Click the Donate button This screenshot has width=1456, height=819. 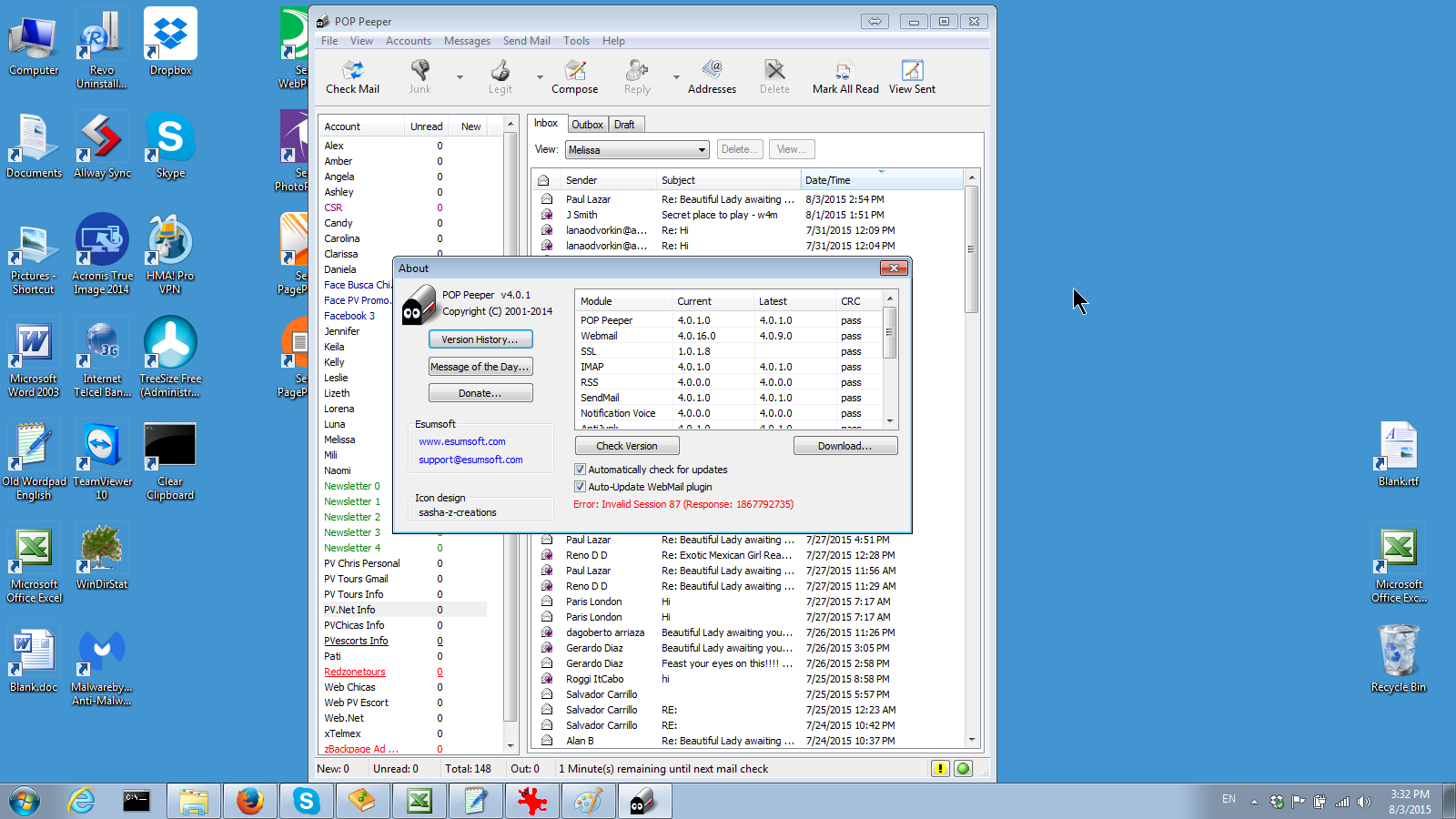(480, 393)
